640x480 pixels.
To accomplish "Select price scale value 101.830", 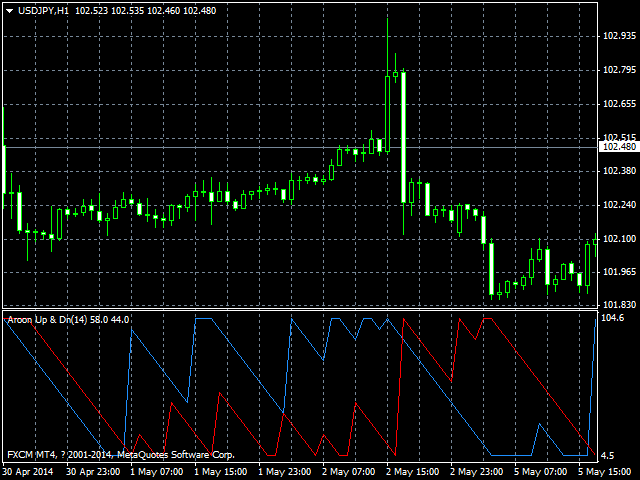I will point(619,304).
